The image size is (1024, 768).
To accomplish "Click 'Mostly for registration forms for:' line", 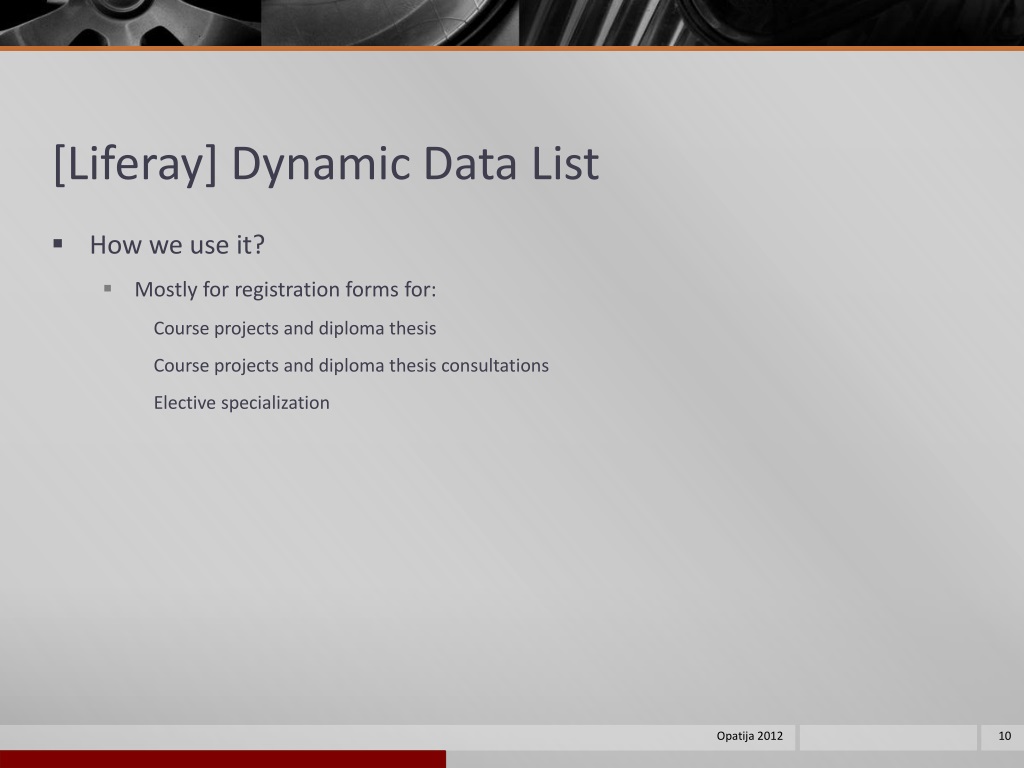I will (285, 289).
